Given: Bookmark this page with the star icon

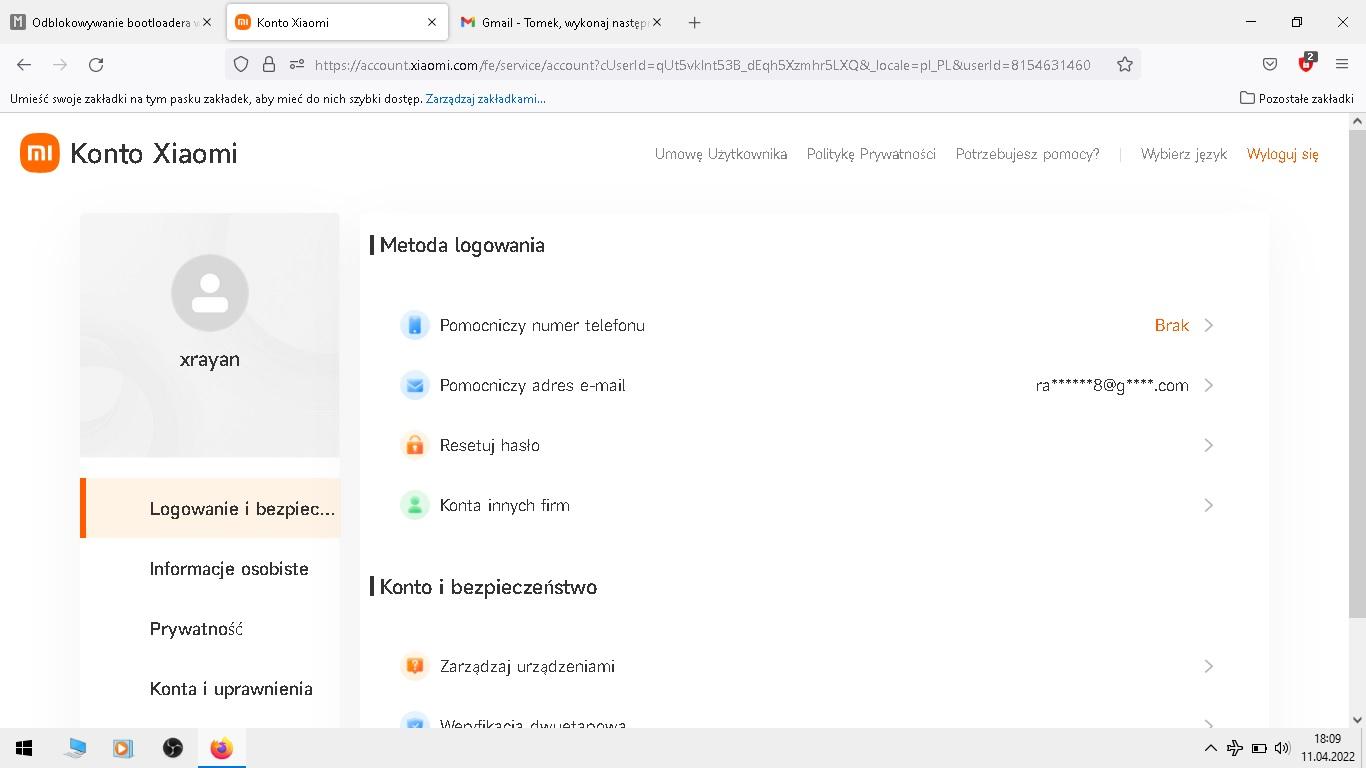Looking at the screenshot, I should point(1125,64).
